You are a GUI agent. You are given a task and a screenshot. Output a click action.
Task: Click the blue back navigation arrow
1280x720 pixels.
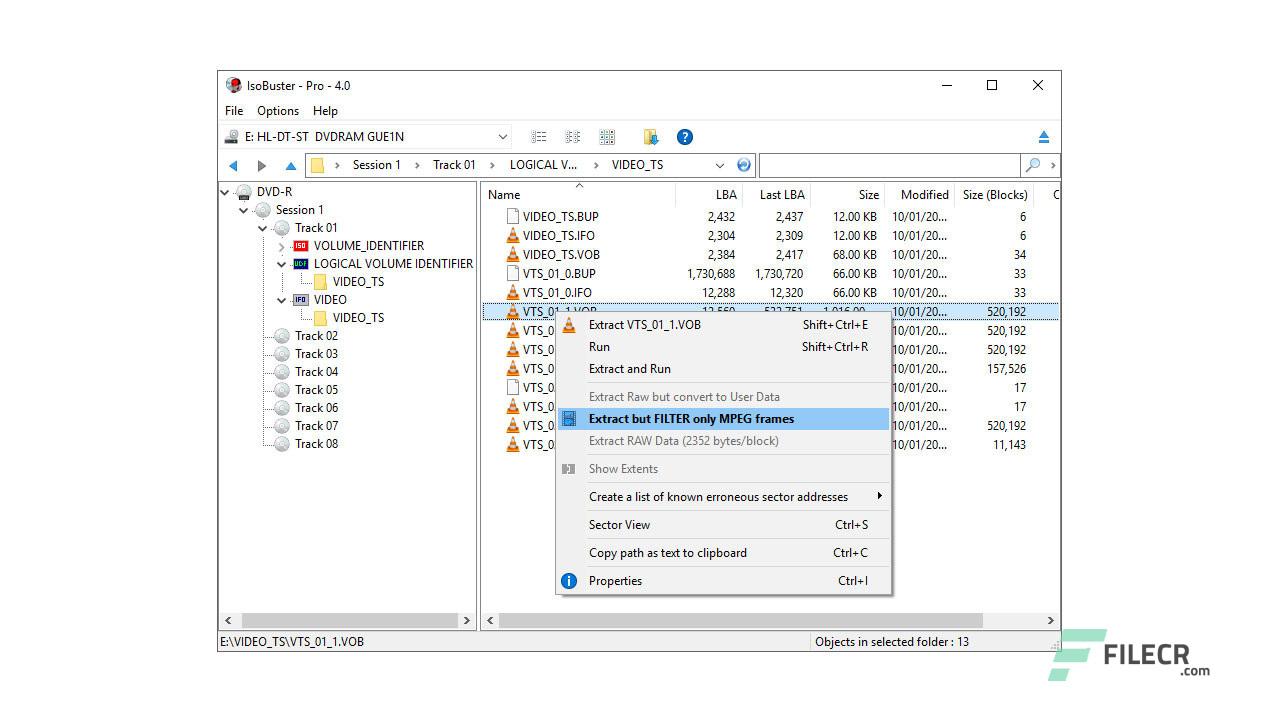pos(234,166)
